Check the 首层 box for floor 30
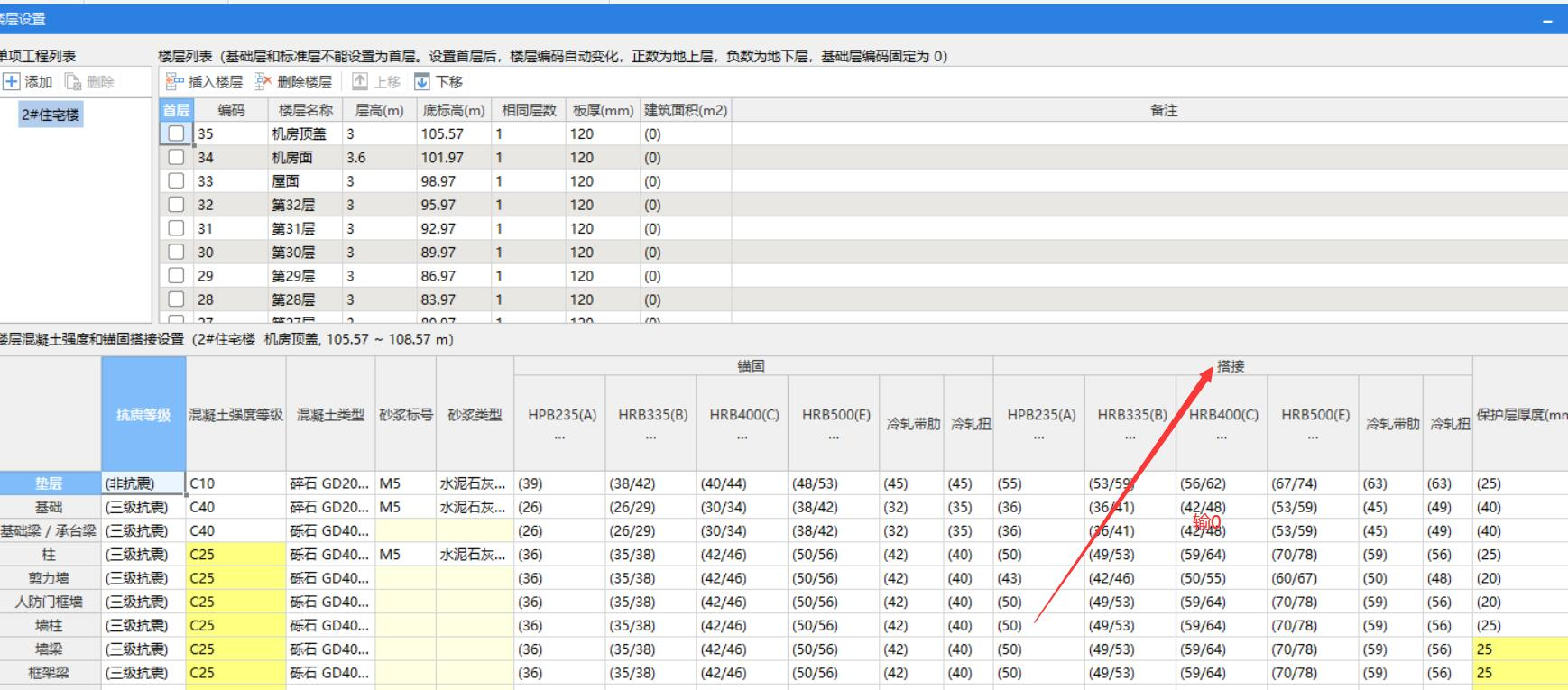 pyautogui.click(x=176, y=252)
